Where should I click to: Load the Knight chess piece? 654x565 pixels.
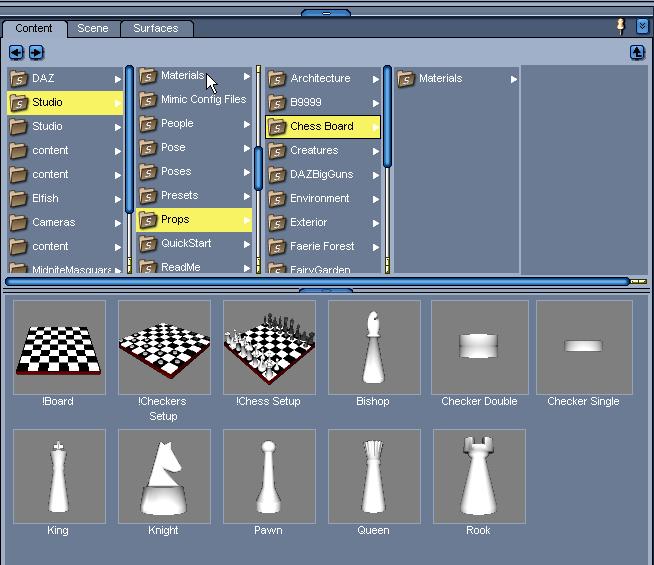click(164, 477)
